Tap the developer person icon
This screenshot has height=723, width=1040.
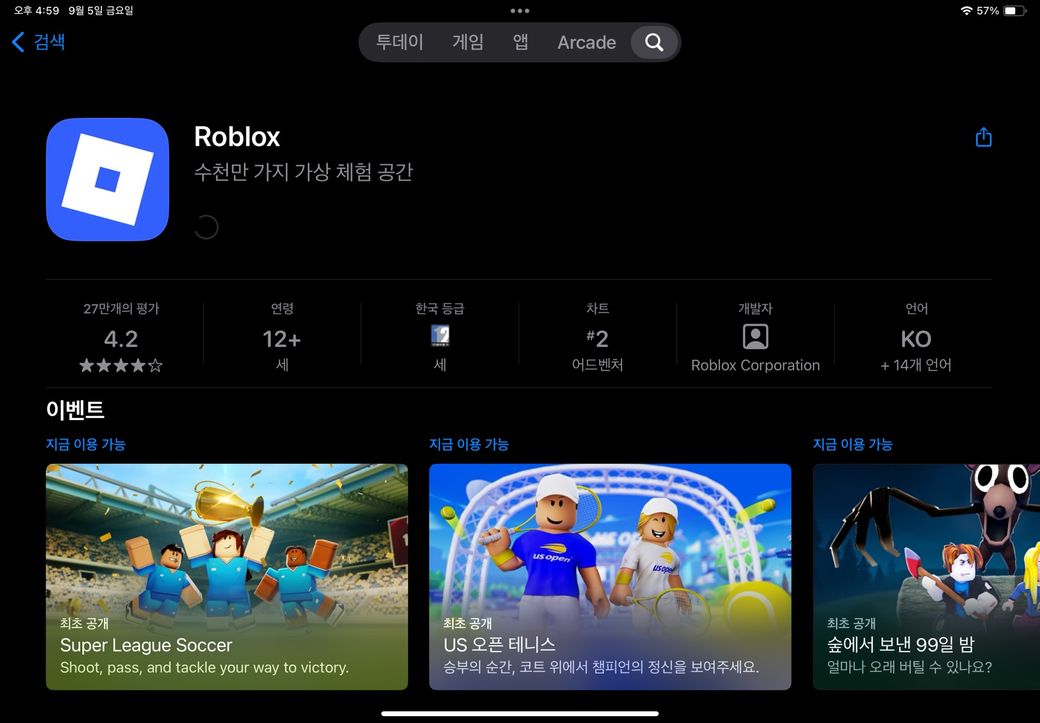coord(755,336)
